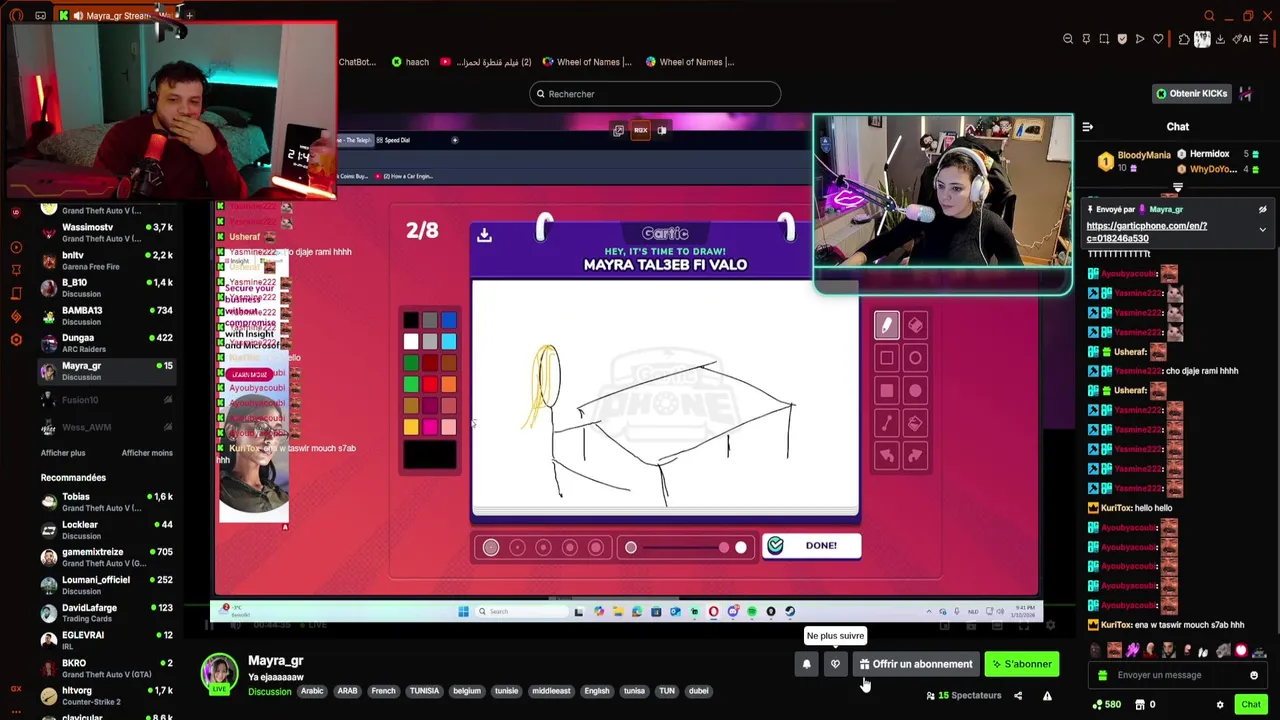Unfollow using the broken heart button
This screenshot has width=1280, height=720.
coord(835,664)
